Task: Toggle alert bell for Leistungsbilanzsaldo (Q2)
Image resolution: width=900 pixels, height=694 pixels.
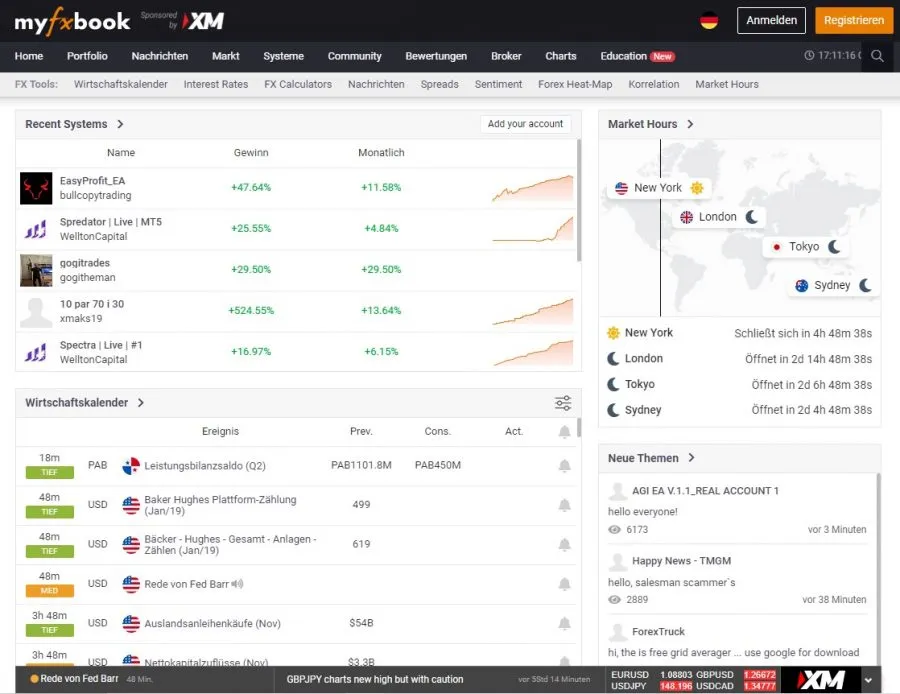Action: [x=564, y=466]
